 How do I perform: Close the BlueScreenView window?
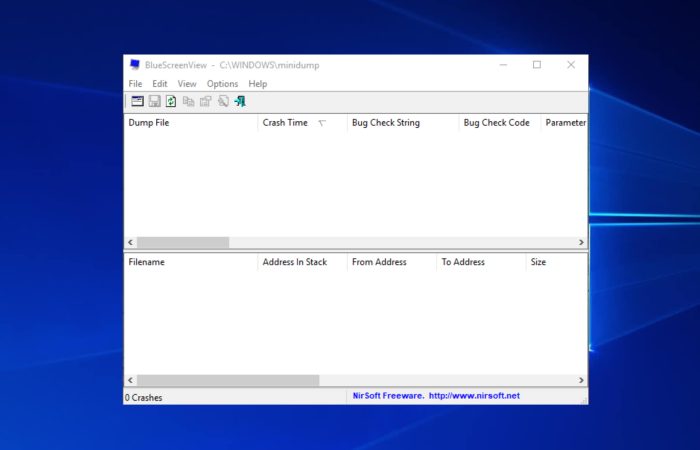click(571, 65)
